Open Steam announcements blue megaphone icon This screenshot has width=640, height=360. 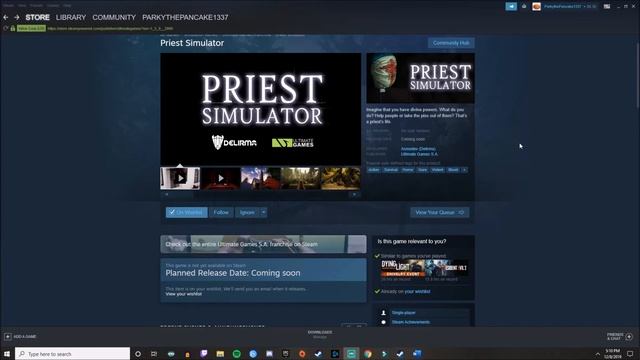(x=511, y=6)
